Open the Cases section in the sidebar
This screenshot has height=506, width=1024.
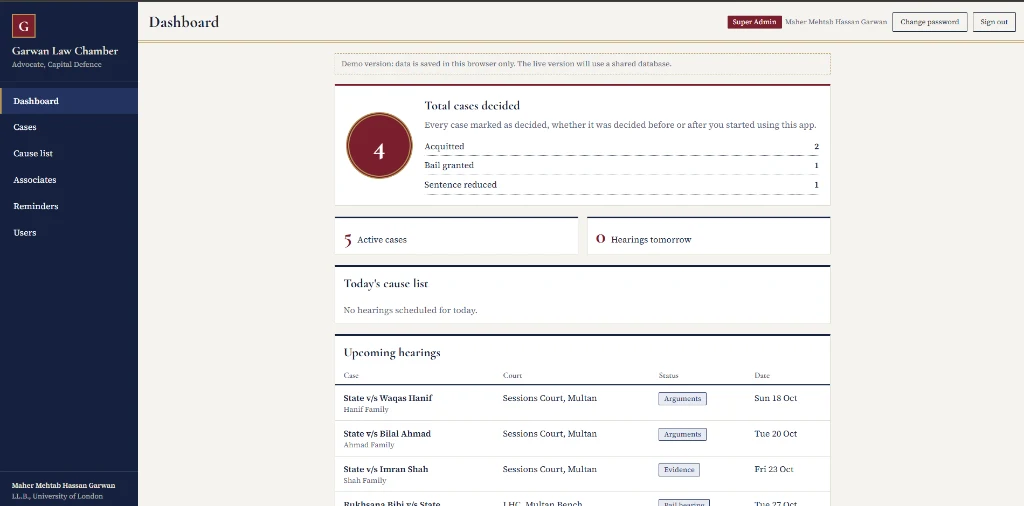point(69,127)
